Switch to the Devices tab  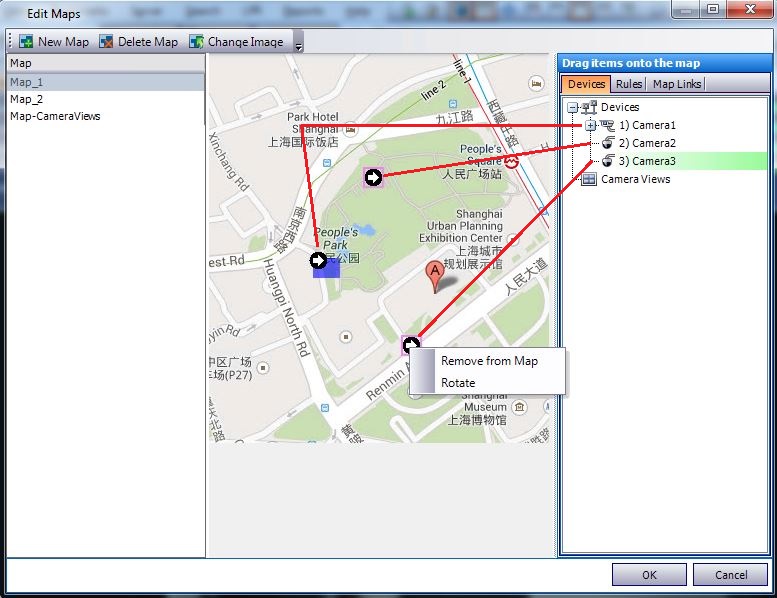pos(586,84)
